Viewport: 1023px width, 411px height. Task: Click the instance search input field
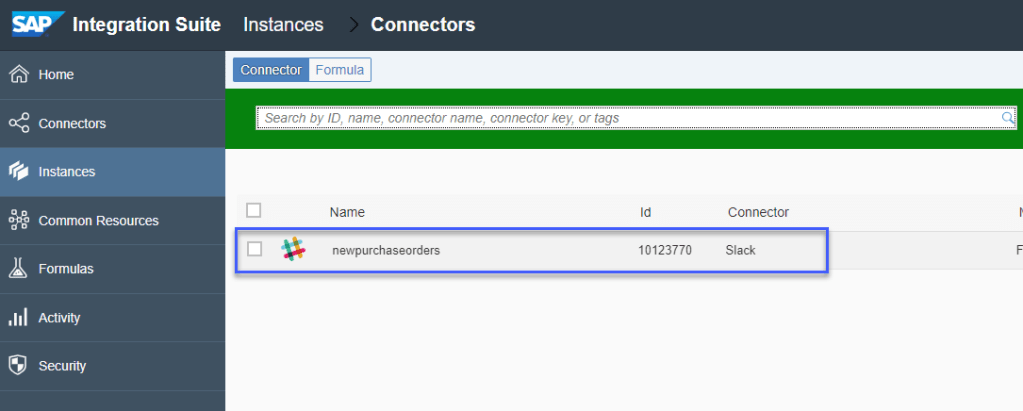(630, 118)
